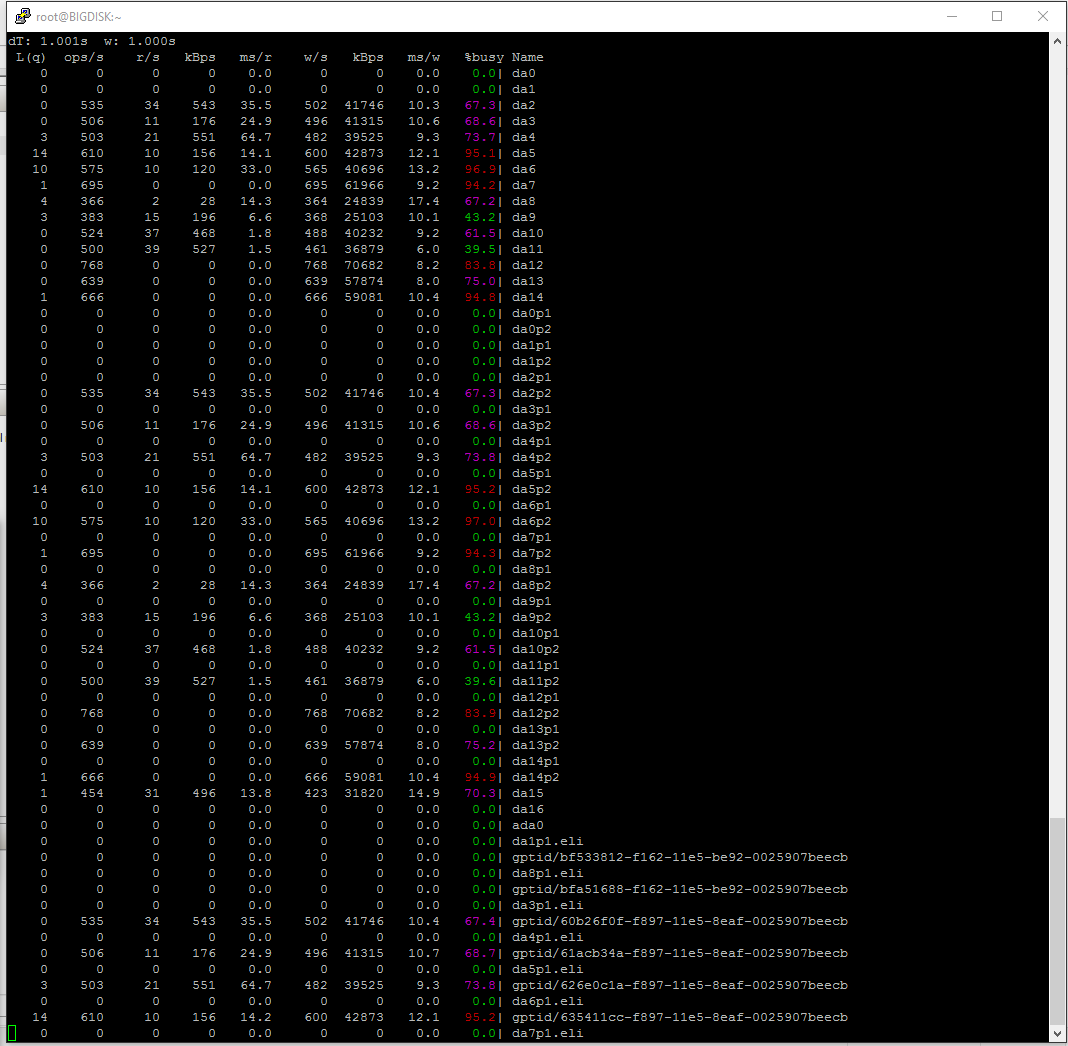Select the ada0 device name
The image size is (1068, 1046).
pyautogui.click(x=528, y=825)
